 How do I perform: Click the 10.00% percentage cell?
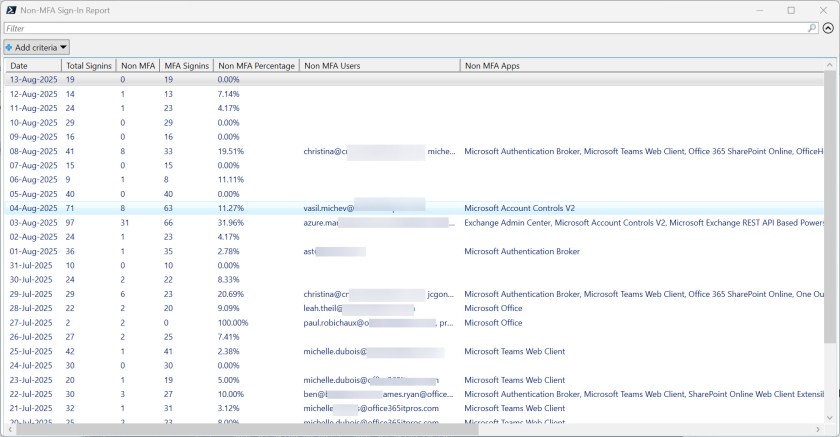tap(231, 394)
